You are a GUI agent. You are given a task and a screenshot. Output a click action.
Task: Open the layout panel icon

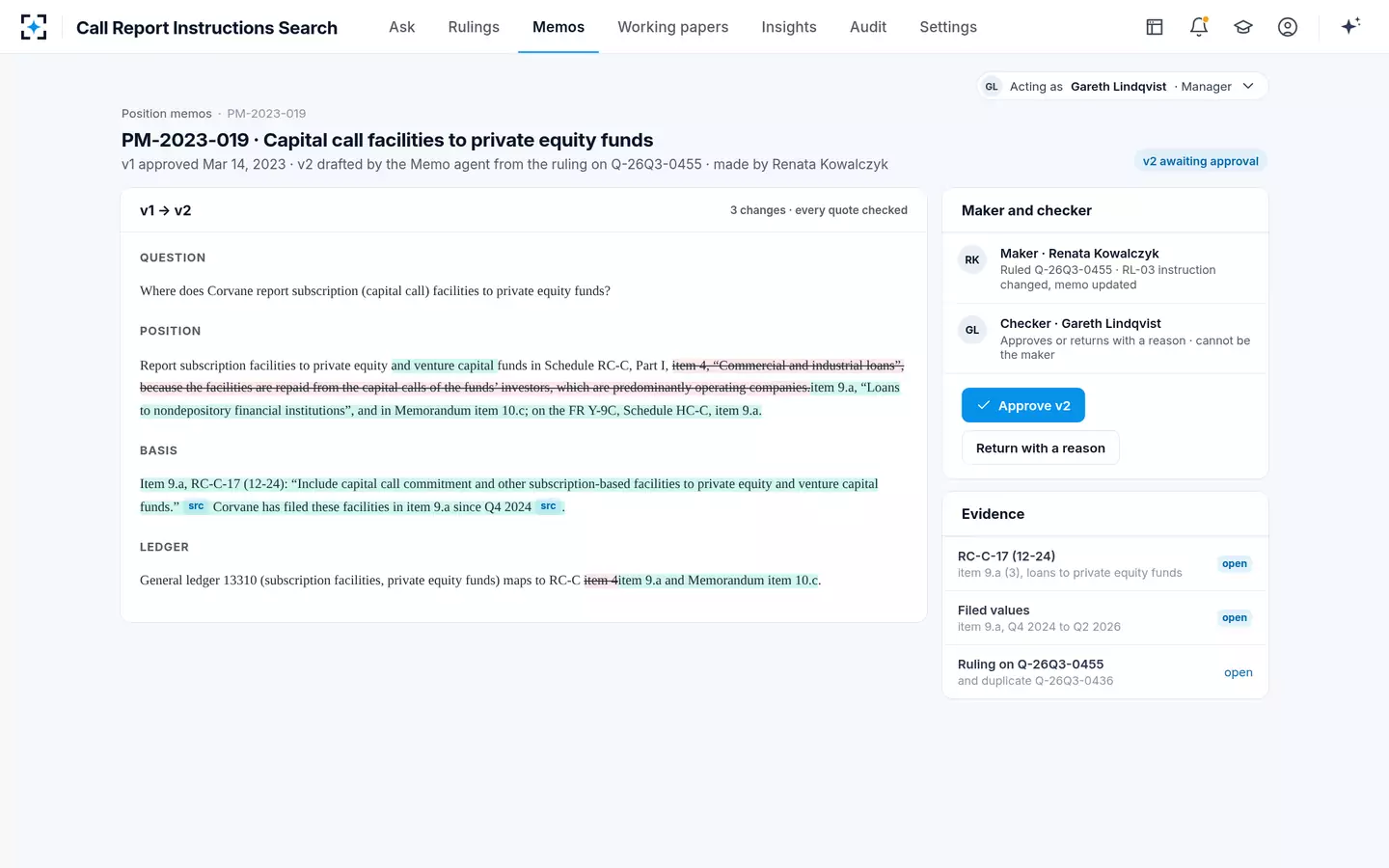click(x=1155, y=27)
